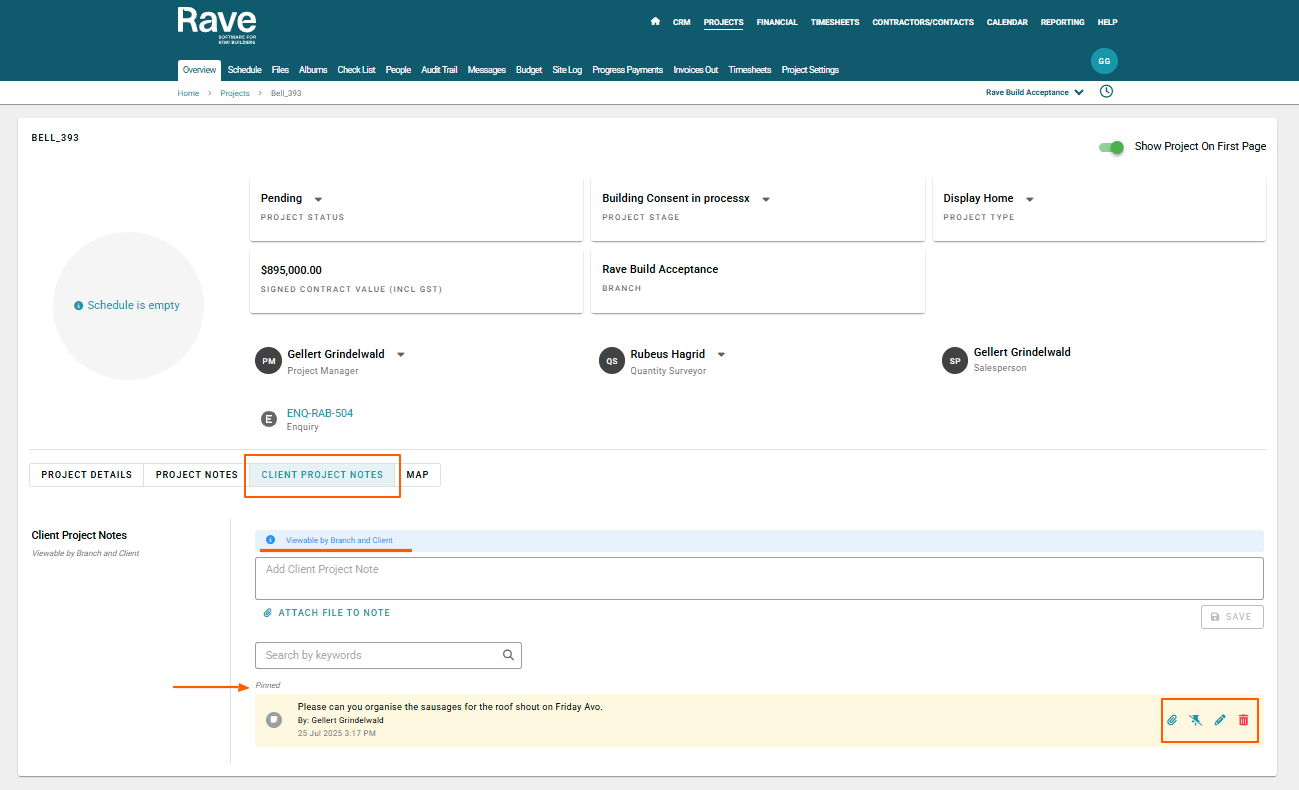Toggle Show Project On First Page switch
Viewport: 1299px width, 790px height.
point(1111,147)
